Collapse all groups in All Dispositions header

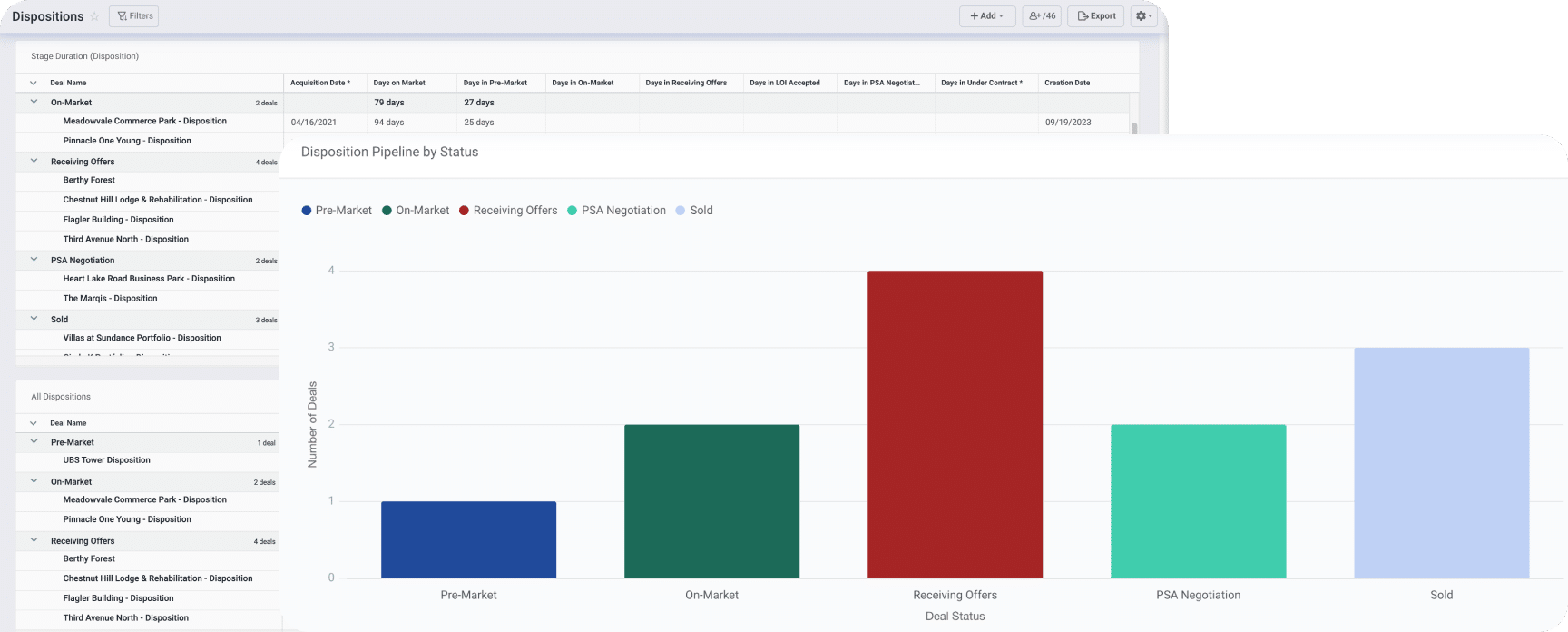pyautogui.click(x=34, y=423)
